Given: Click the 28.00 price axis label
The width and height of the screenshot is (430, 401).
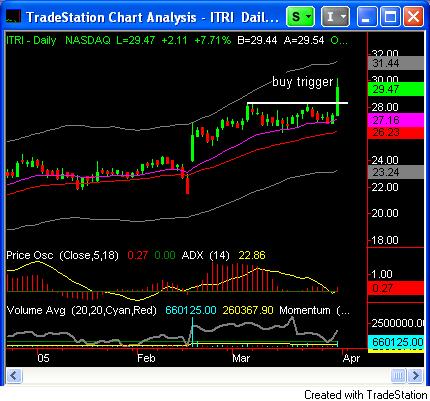Looking at the screenshot, I should point(385,107).
